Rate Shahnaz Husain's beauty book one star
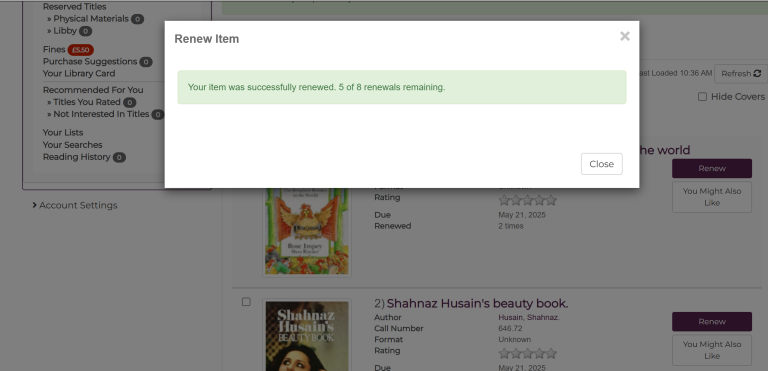 click(504, 353)
